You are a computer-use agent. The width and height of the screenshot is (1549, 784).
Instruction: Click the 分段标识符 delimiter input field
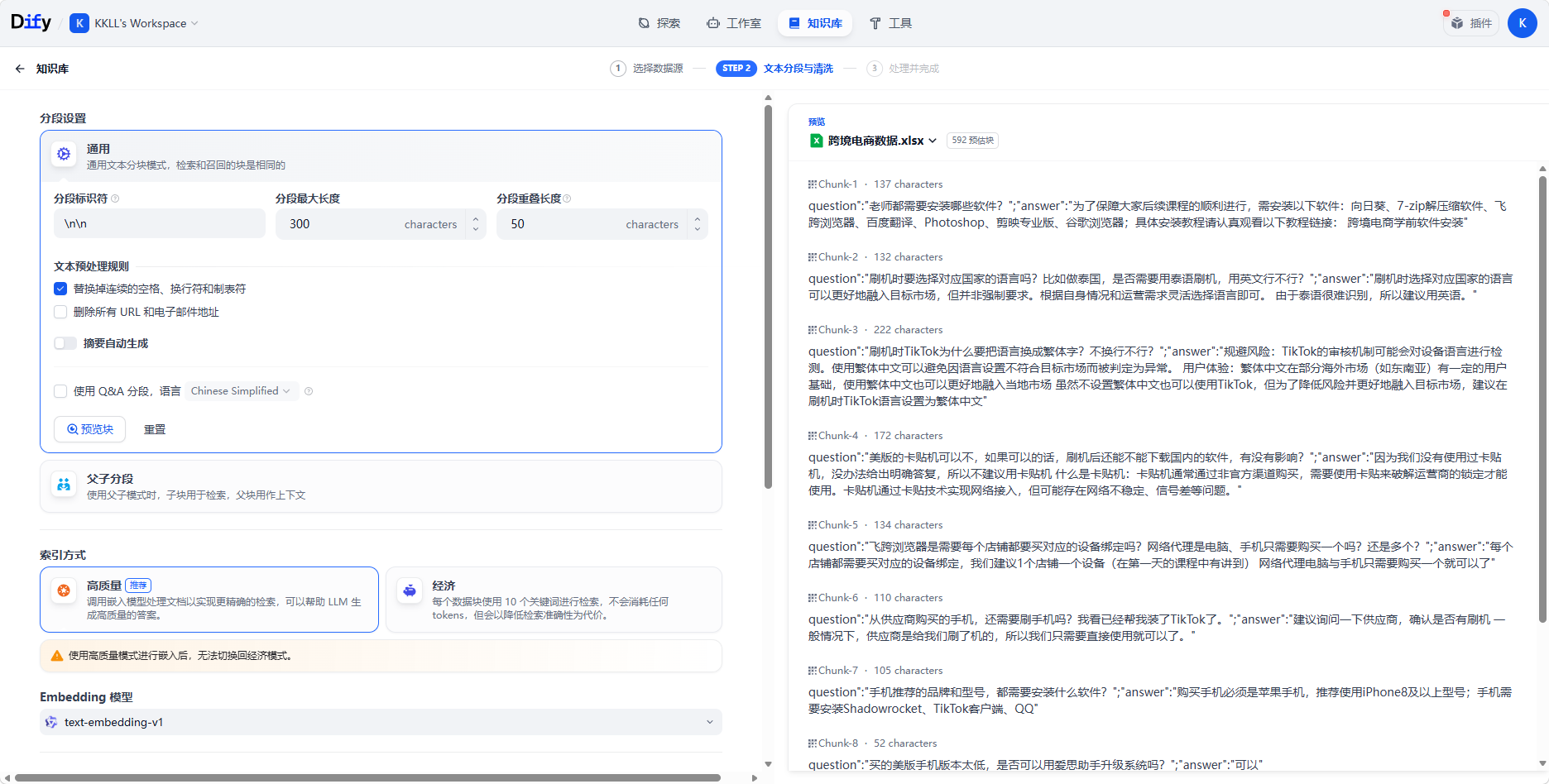pos(160,224)
